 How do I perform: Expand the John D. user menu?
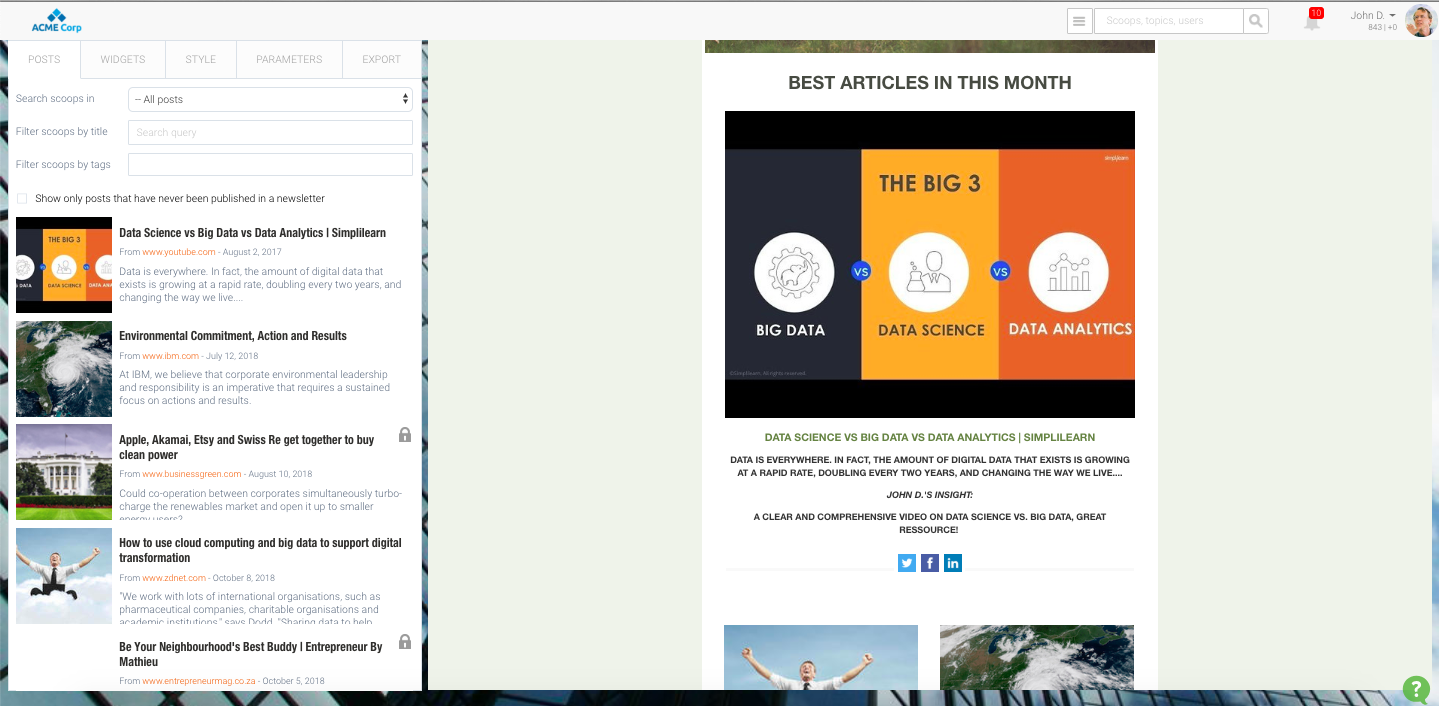pos(1372,15)
